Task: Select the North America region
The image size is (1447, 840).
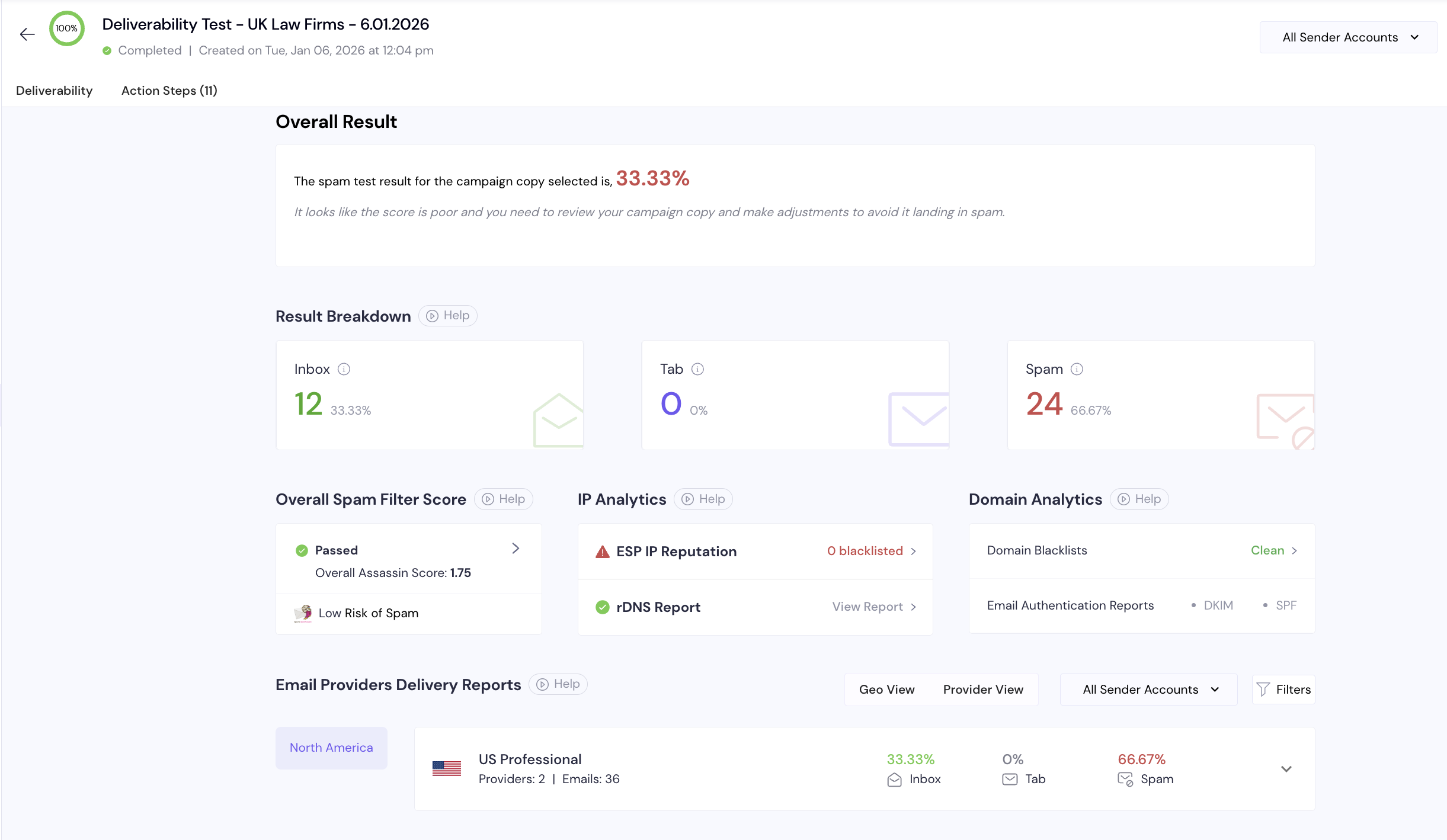Action: [331, 748]
